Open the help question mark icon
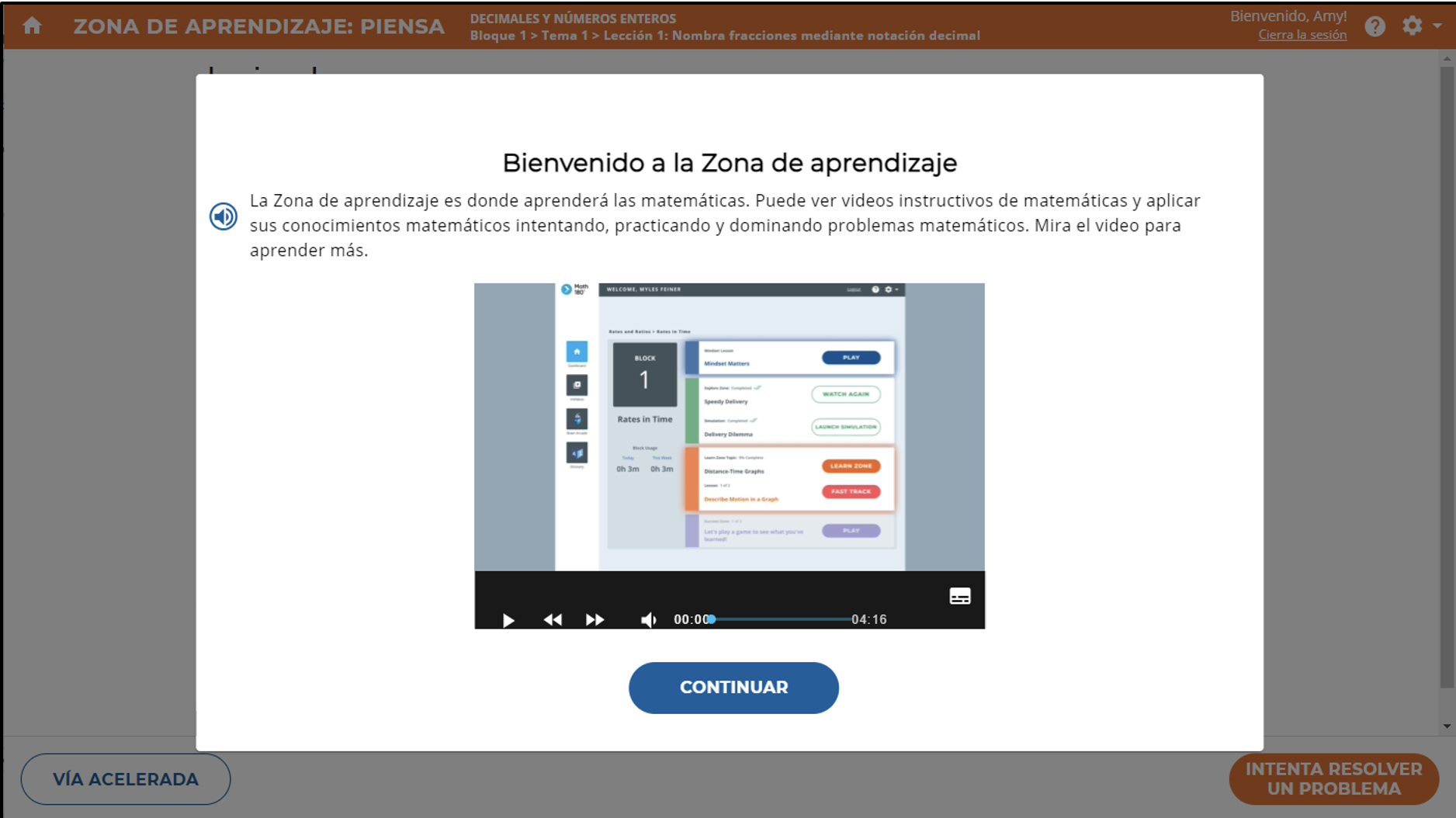This screenshot has width=1456, height=818. 1375,26
